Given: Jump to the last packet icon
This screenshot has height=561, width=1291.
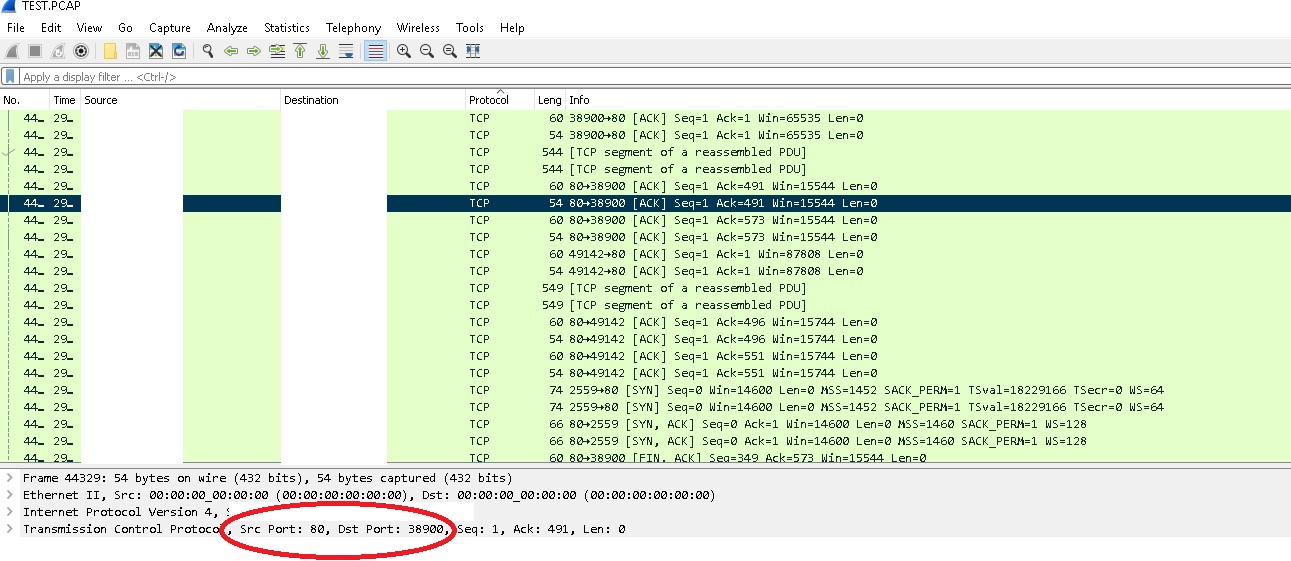Looking at the screenshot, I should click(x=323, y=51).
